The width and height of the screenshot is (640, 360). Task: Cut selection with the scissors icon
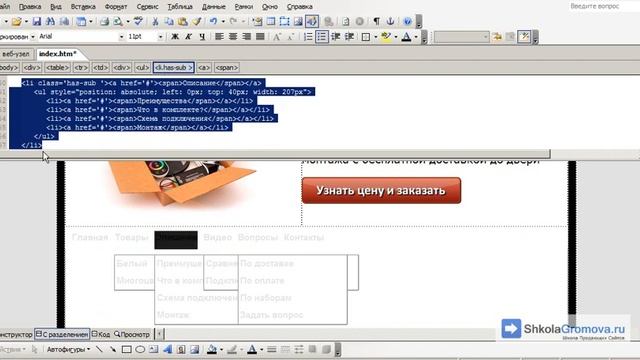(x=155, y=22)
